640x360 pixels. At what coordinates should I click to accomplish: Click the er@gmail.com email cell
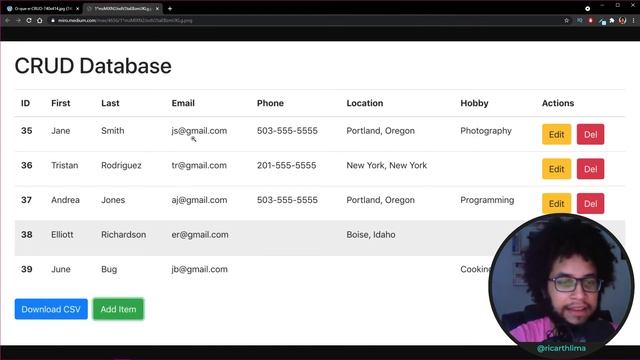point(200,235)
